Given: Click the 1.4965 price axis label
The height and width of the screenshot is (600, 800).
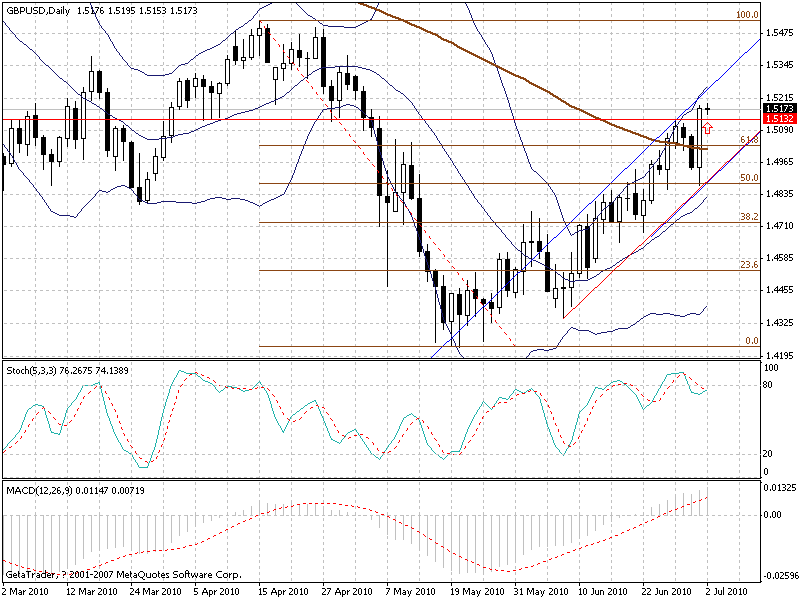Looking at the screenshot, I should [780, 162].
